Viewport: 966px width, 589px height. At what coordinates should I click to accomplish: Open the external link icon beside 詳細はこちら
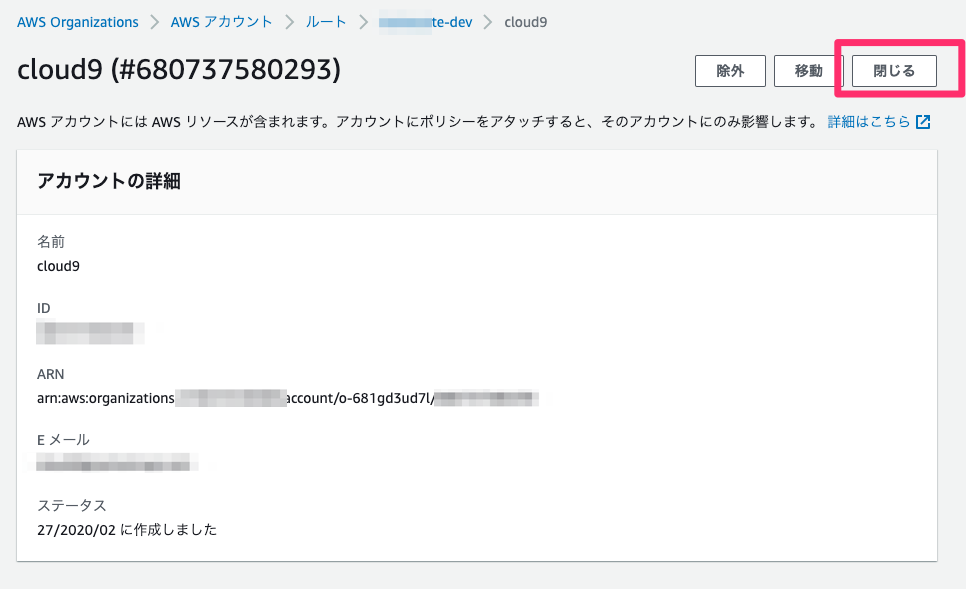tap(923, 122)
